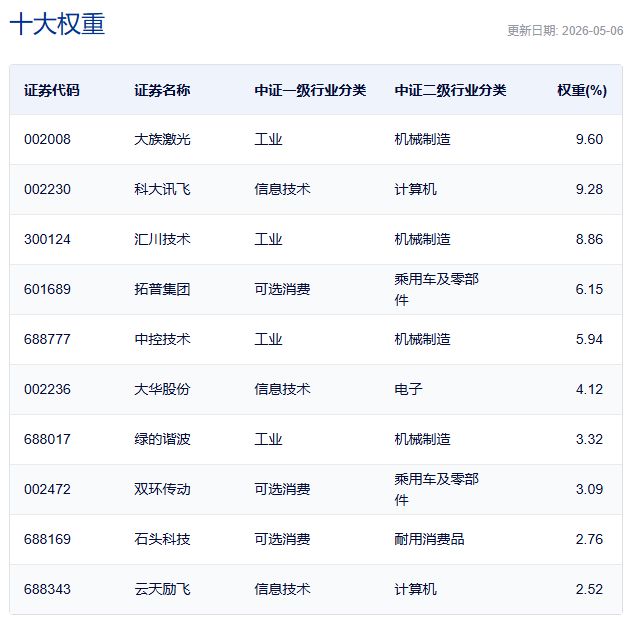This screenshot has width=628, height=621.
Task: Click weight value 2.52
Action: point(589,589)
